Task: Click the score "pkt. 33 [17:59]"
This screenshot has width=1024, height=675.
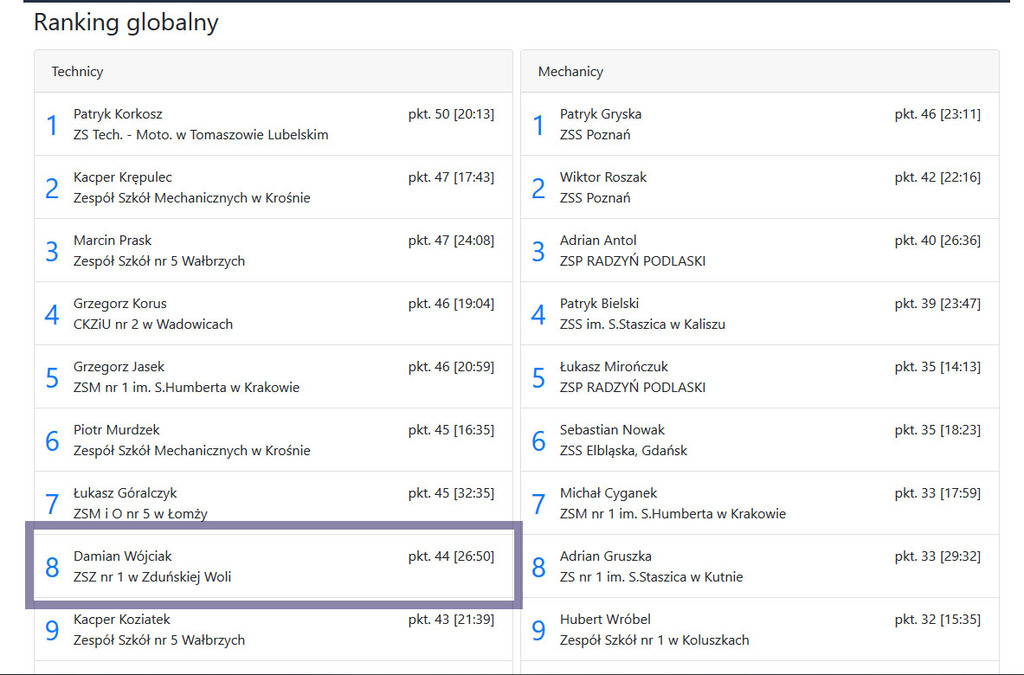Action: pos(938,494)
